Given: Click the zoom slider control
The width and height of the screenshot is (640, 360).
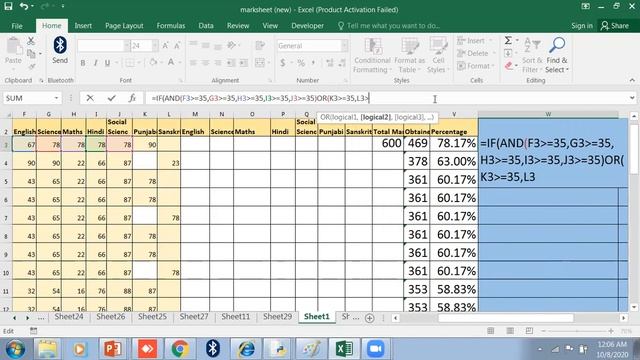Looking at the screenshot, I should (x=576, y=331).
